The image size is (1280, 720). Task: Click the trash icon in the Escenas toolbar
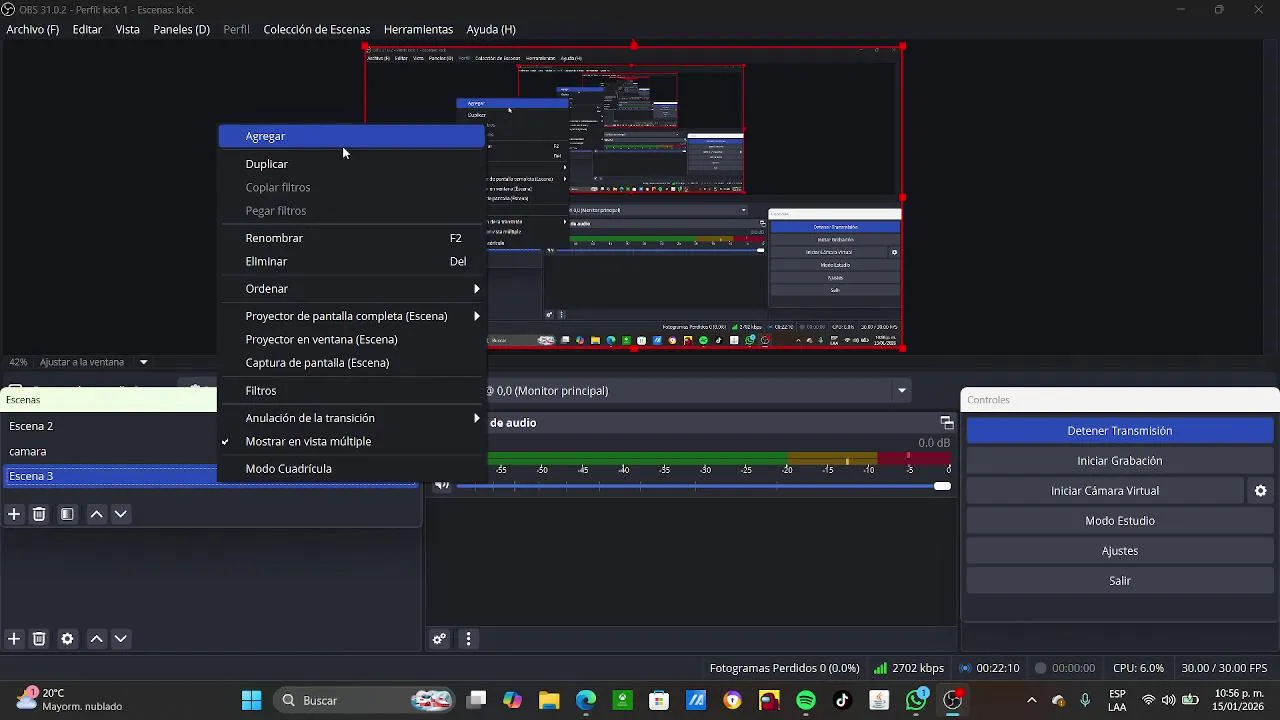click(39, 514)
